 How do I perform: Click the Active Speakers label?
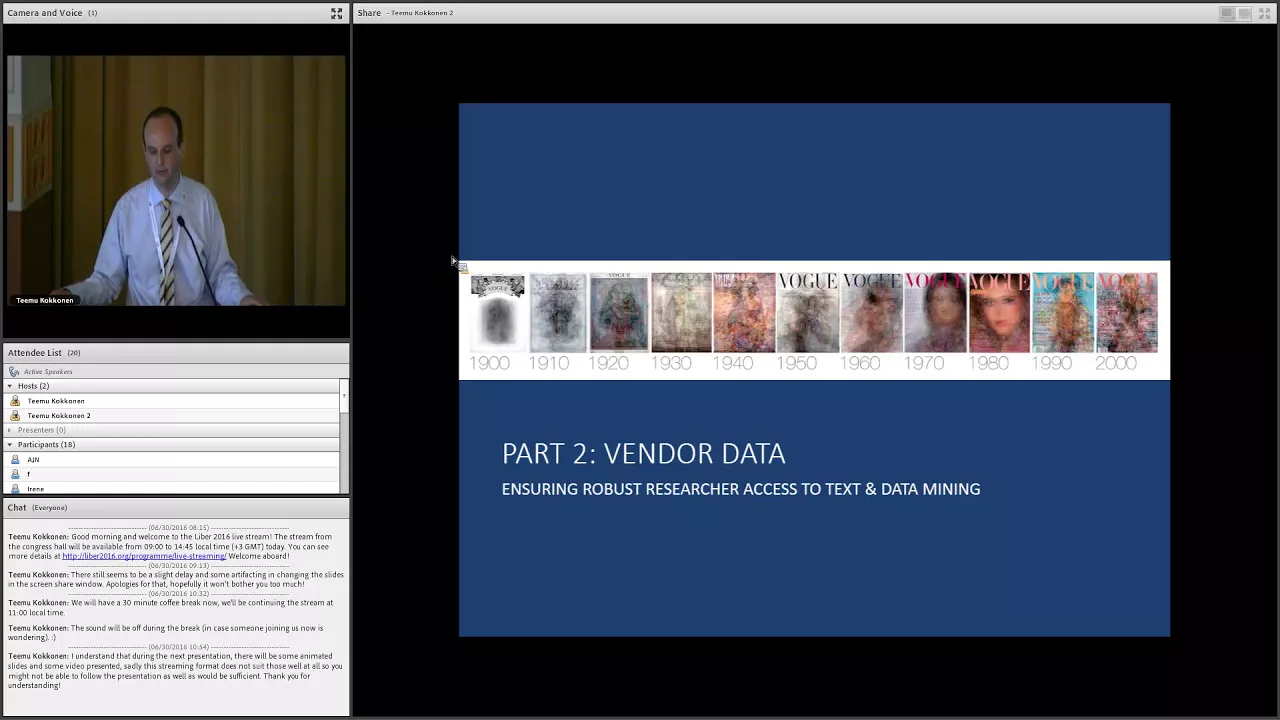[x=48, y=372]
